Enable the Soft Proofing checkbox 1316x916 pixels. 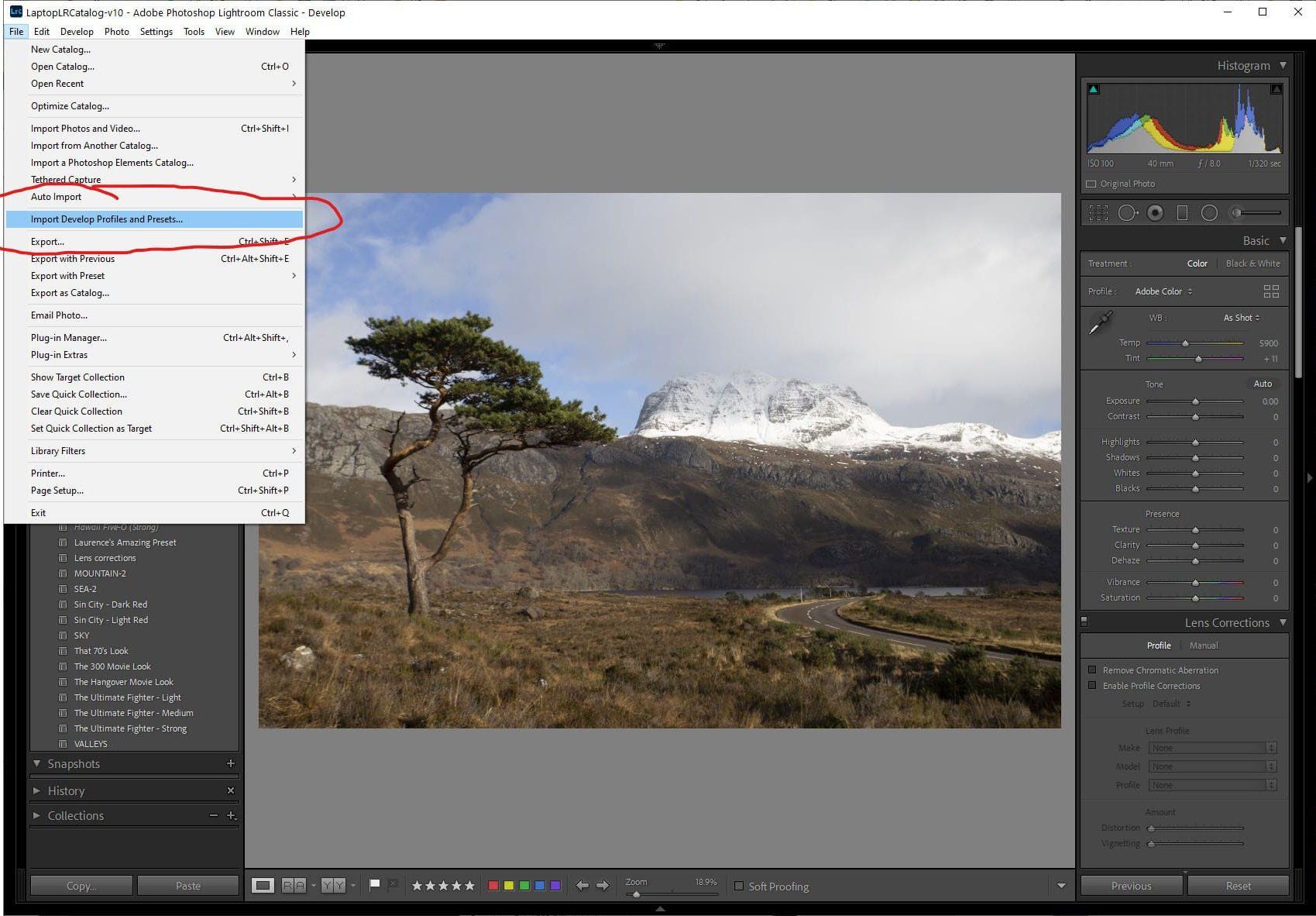[x=740, y=886]
